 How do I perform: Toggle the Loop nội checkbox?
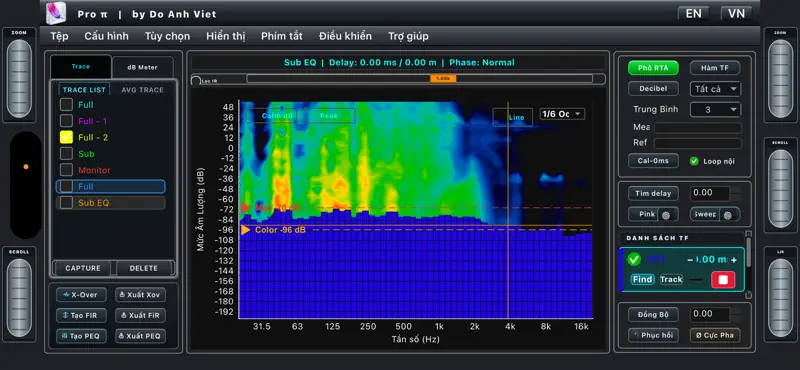[694, 161]
